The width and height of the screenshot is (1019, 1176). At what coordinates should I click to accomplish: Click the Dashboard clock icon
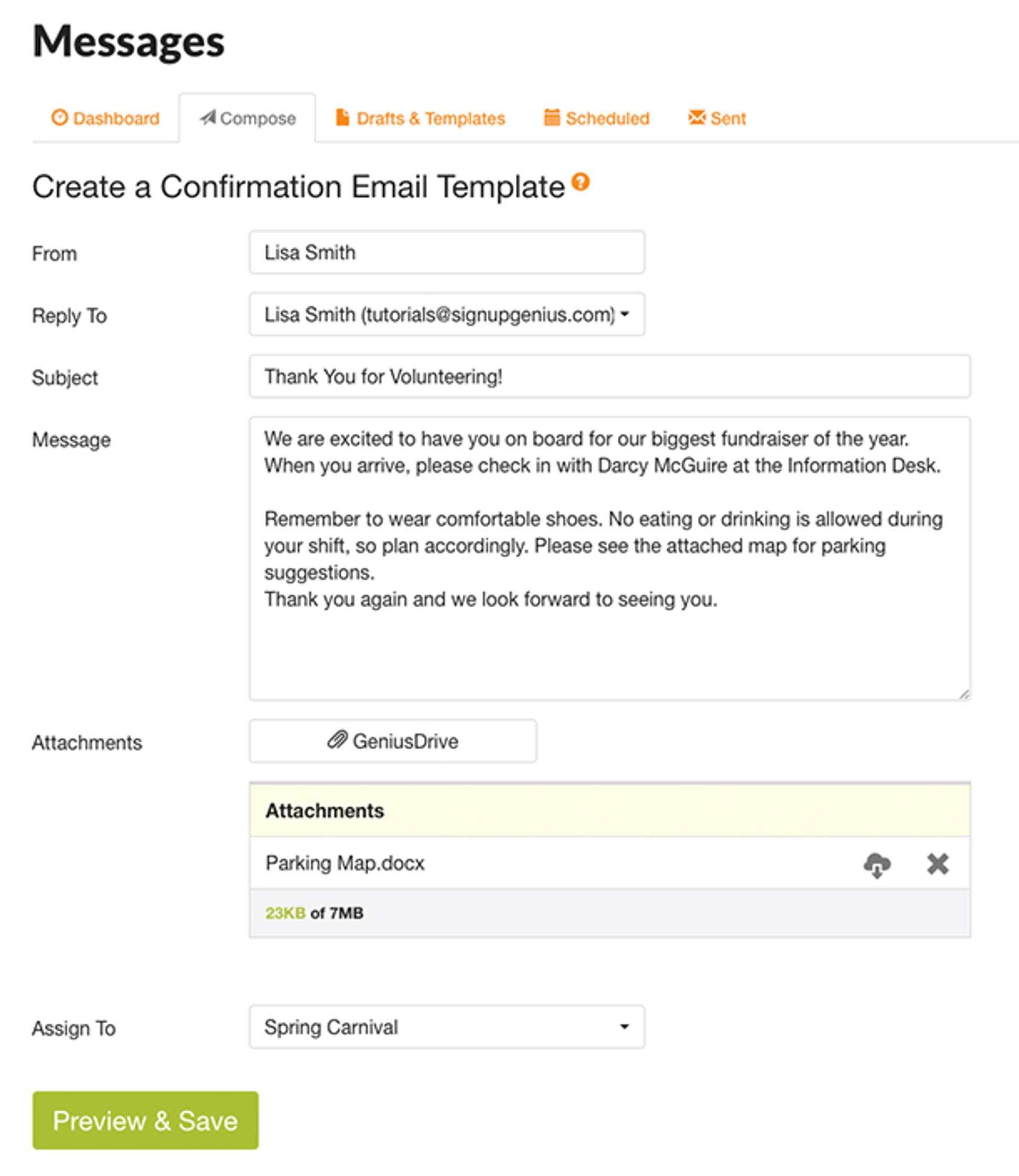point(59,117)
